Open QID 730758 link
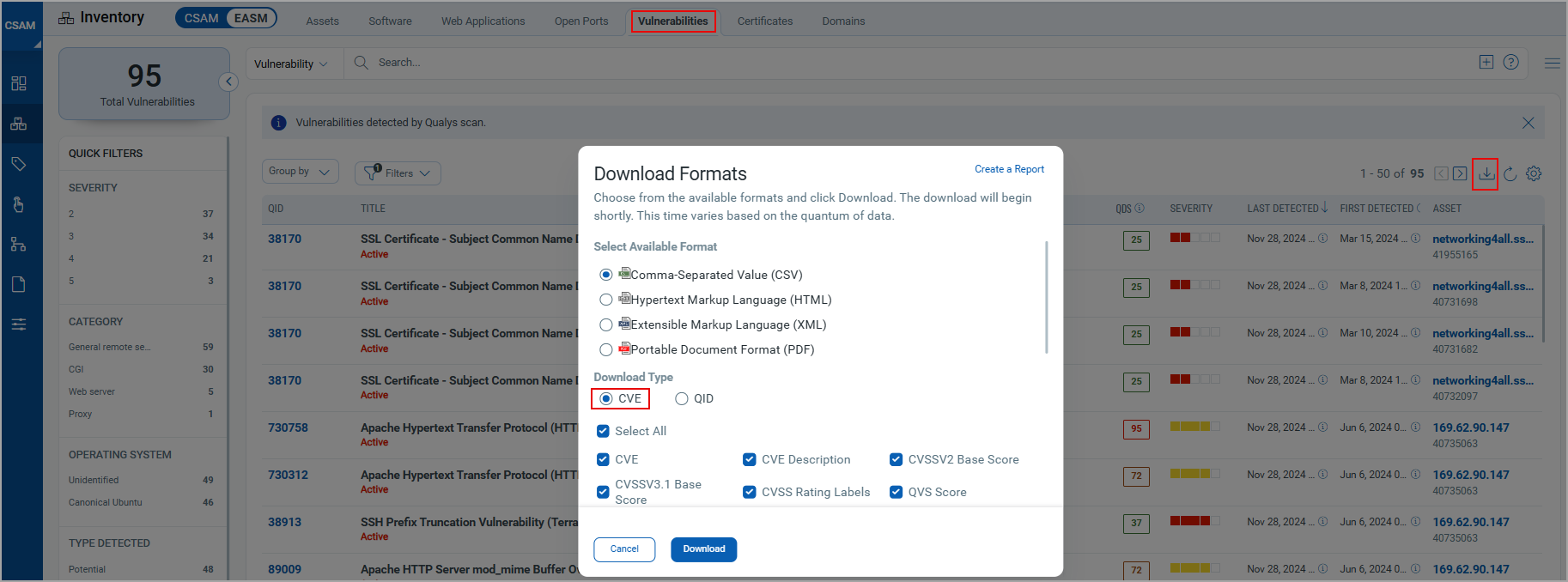The width and height of the screenshot is (1568, 582). [x=288, y=427]
